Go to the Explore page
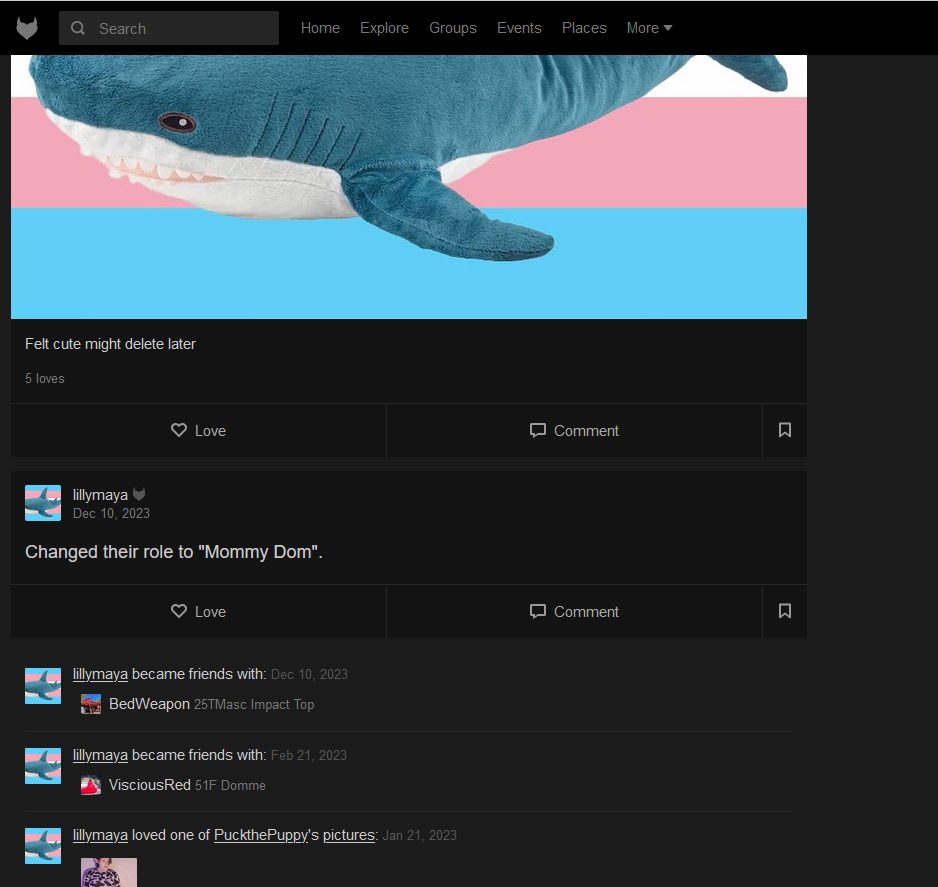 [x=384, y=28]
